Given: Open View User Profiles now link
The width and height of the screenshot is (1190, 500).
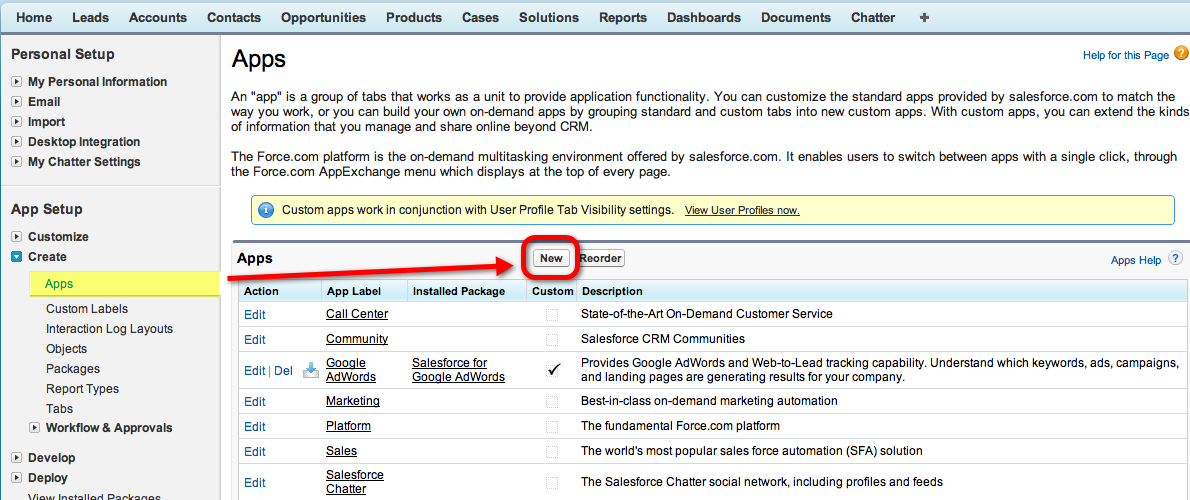Looking at the screenshot, I should [742, 210].
